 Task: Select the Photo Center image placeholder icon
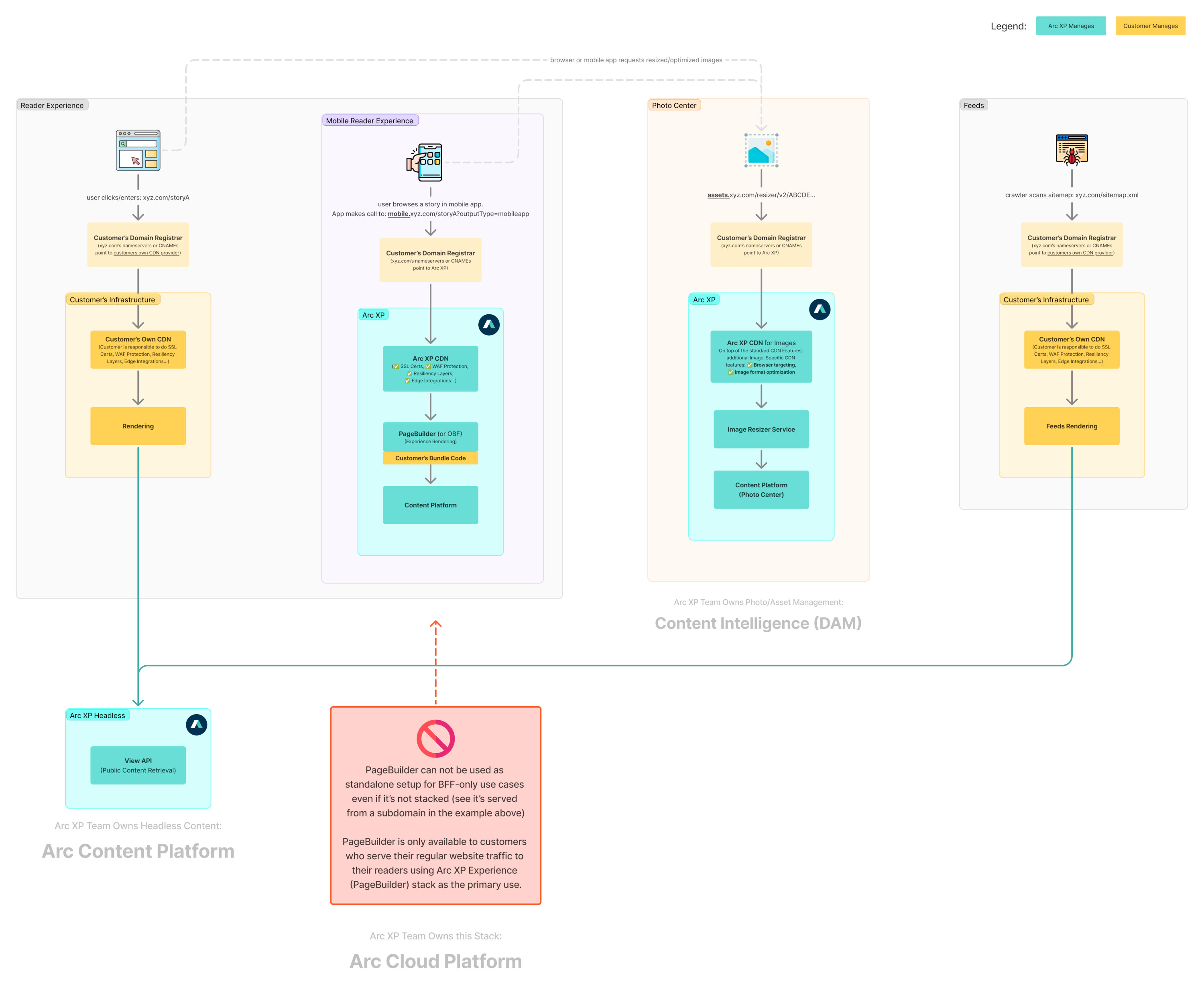761,150
